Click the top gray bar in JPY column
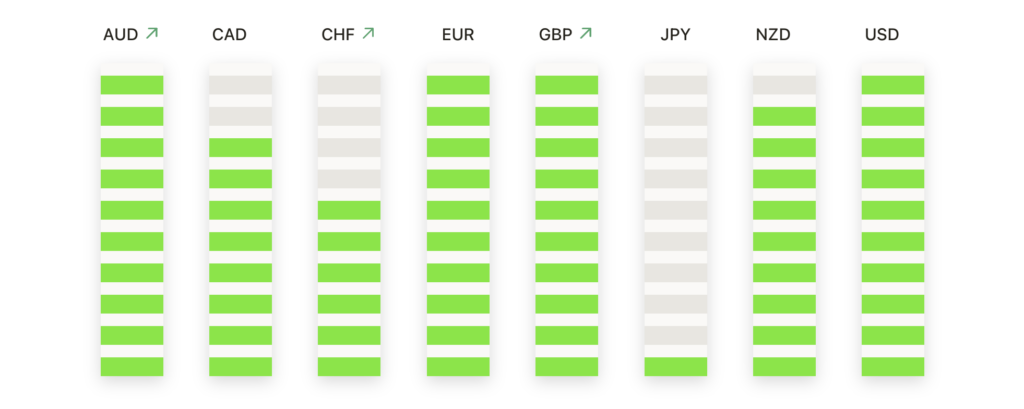The image size is (1024, 409). [675, 85]
